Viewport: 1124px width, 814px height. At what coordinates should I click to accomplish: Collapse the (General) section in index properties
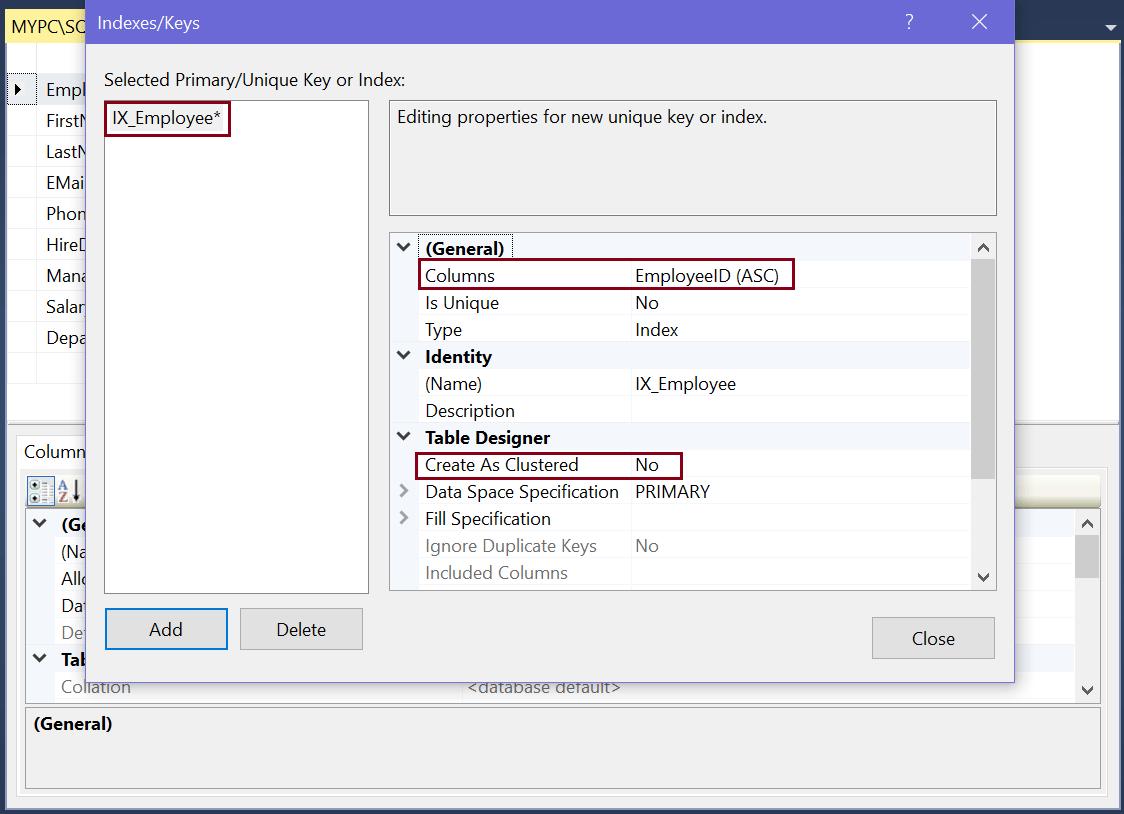coord(404,248)
